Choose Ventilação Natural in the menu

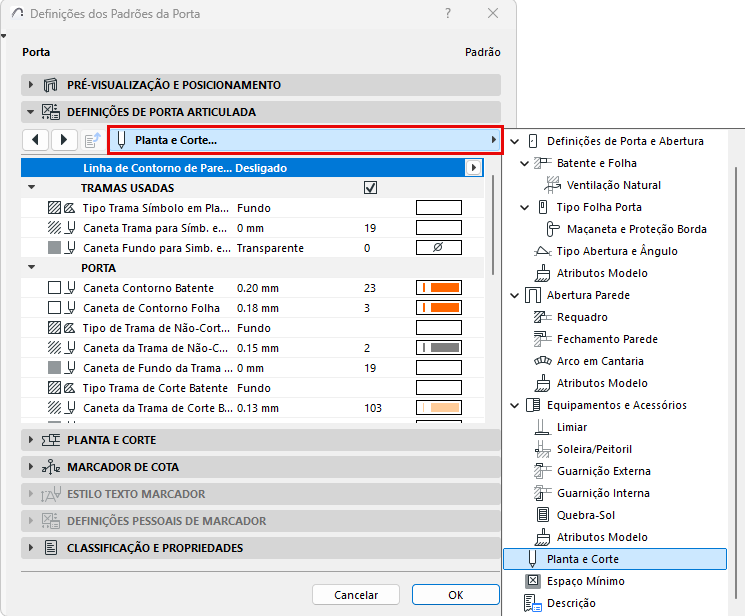(x=613, y=185)
